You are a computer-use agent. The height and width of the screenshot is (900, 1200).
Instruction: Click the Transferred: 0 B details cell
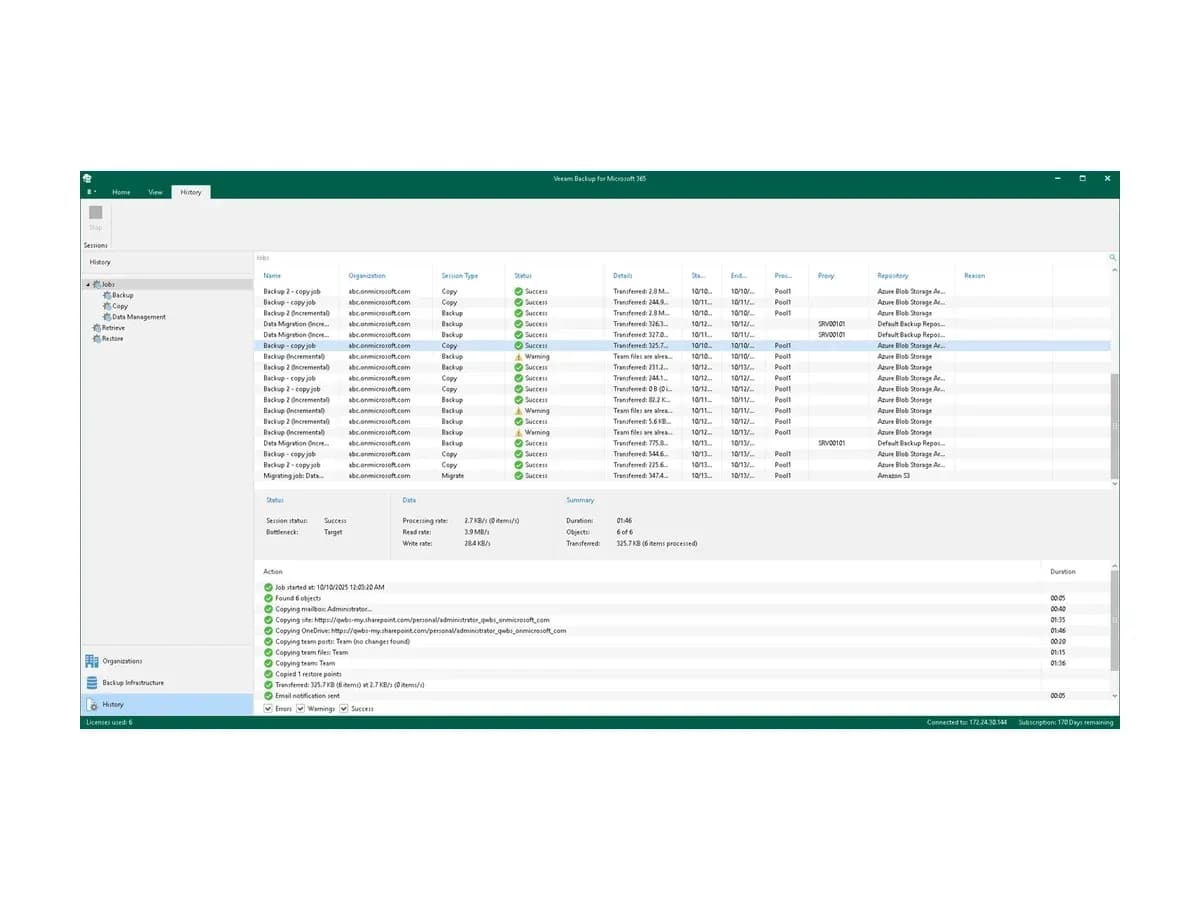click(x=641, y=389)
